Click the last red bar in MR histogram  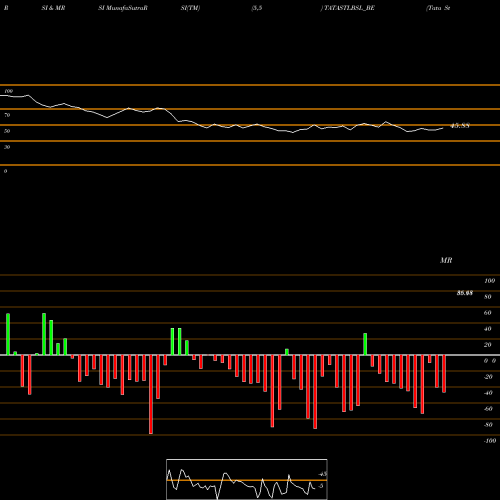click(x=444, y=374)
